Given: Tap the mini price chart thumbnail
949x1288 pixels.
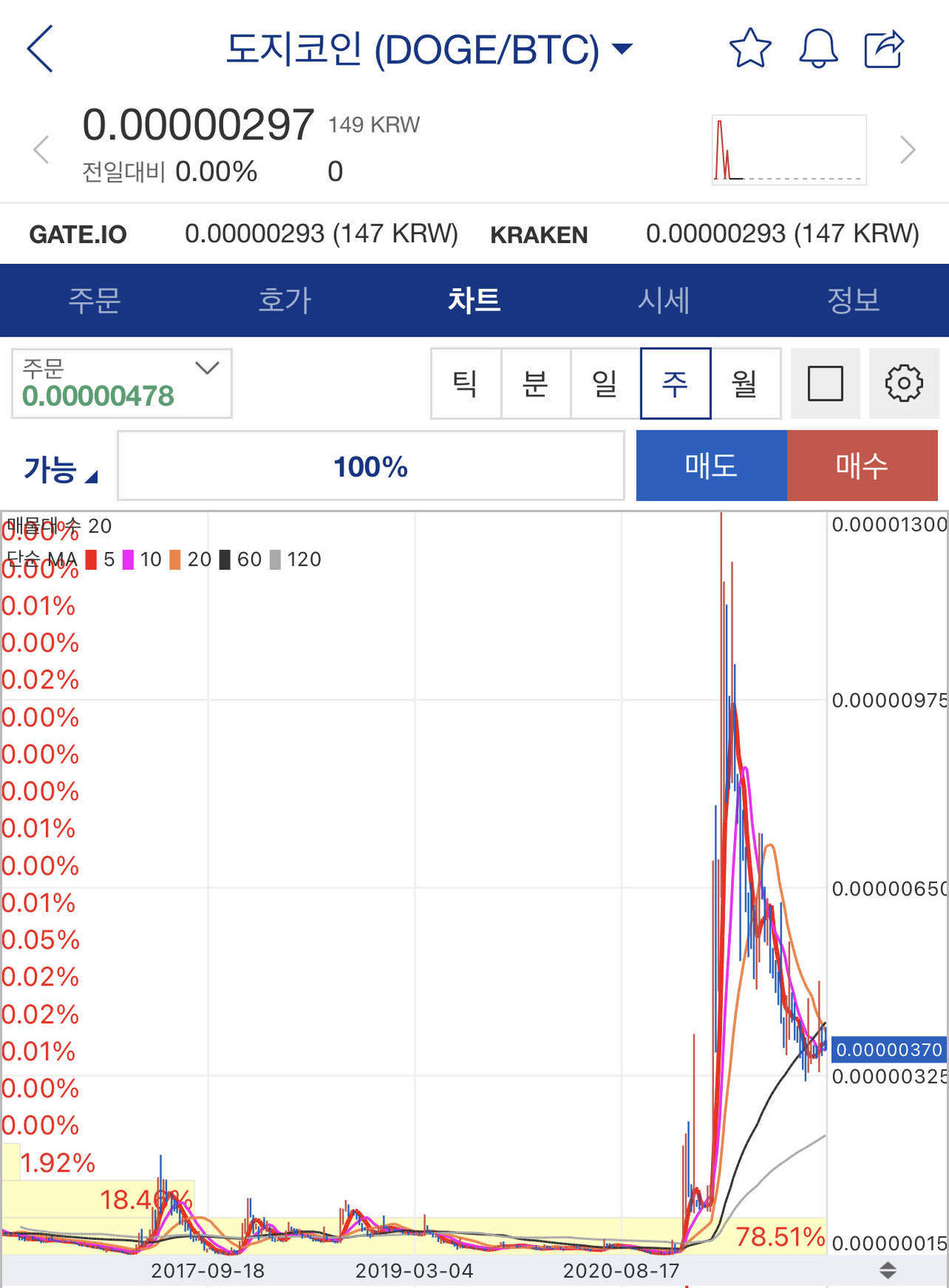Looking at the screenshot, I should tap(789, 150).
